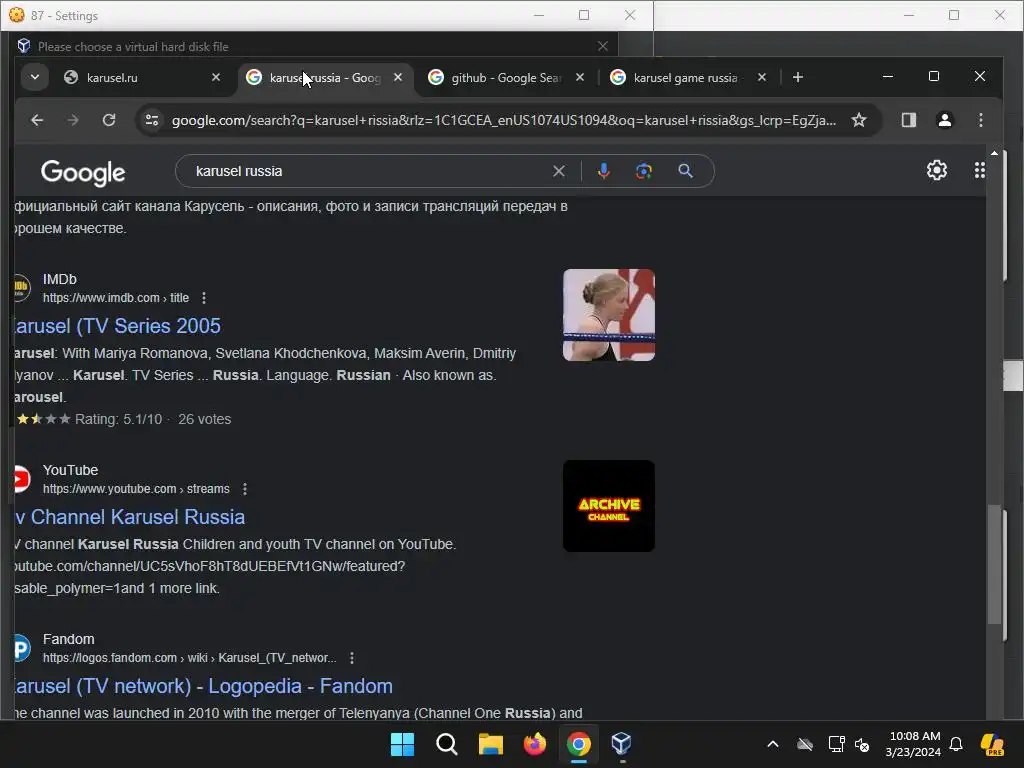Click the Google logo
This screenshot has height=768, width=1024.
click(x=83, y=172)
